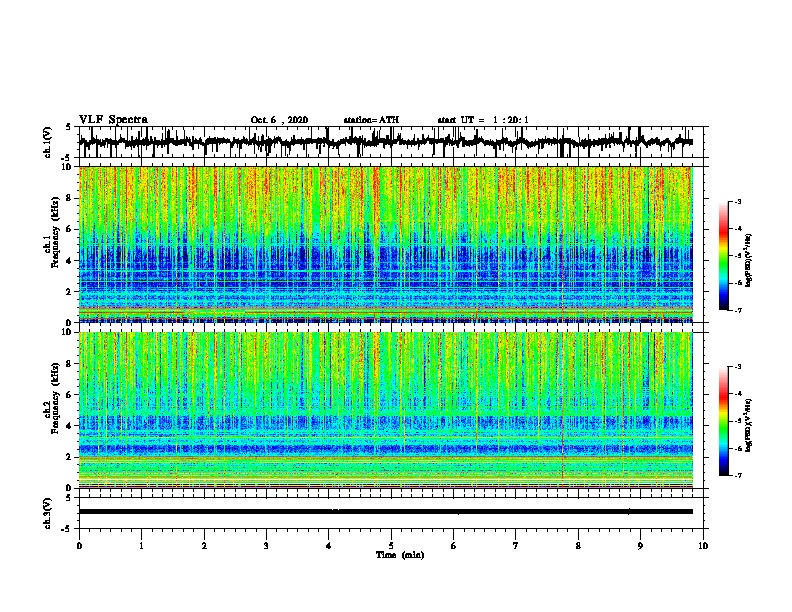792x612 pixels.
Task: Click ch.1 color bar log(PSD) unit label
Action: click(749, 260)
